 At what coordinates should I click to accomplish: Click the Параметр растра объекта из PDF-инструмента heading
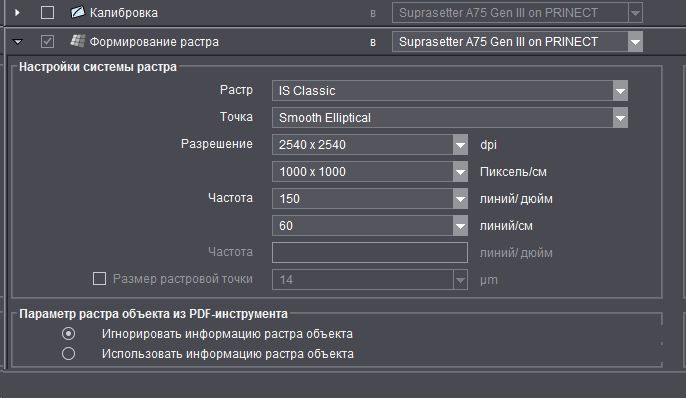pos(154,314)
